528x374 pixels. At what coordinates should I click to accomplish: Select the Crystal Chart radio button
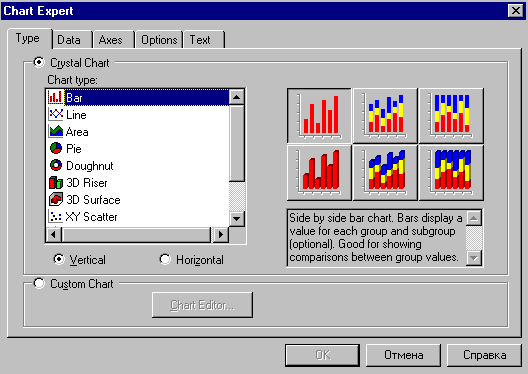pyautogui.click(x=39, y=62)
